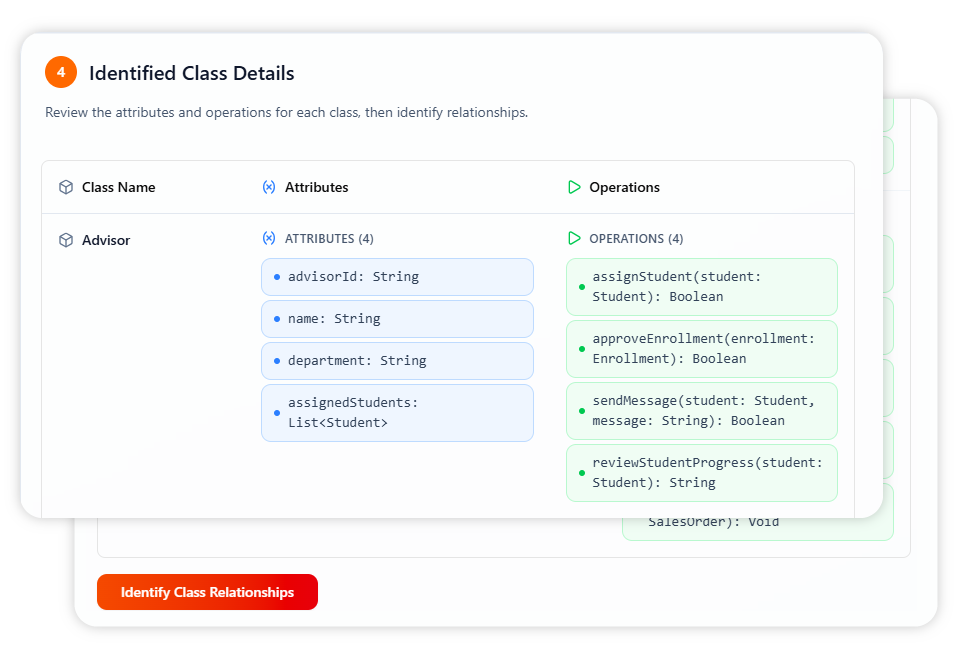Select the reviewStudentProgress operation box
The width and height of the screenshot is (958, 652).
click(x=702, y=473)
